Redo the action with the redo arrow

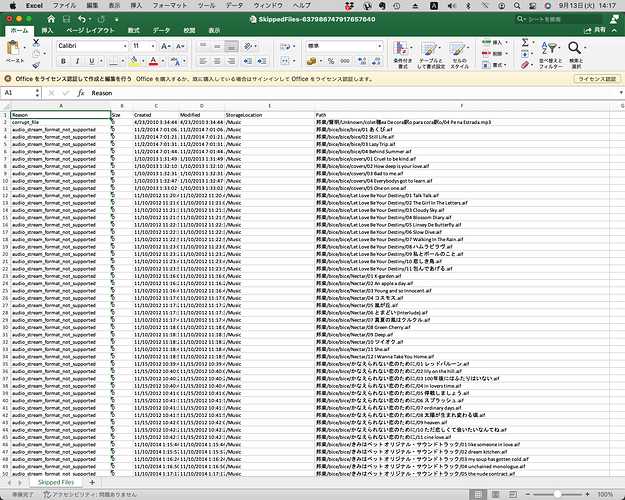101,19
